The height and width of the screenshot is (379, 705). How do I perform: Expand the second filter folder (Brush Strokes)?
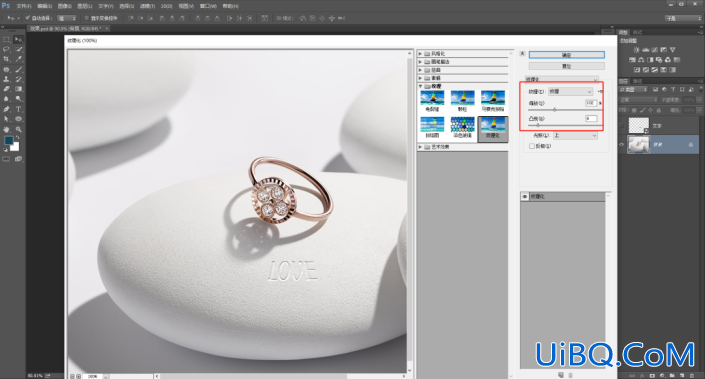point(420,62)
